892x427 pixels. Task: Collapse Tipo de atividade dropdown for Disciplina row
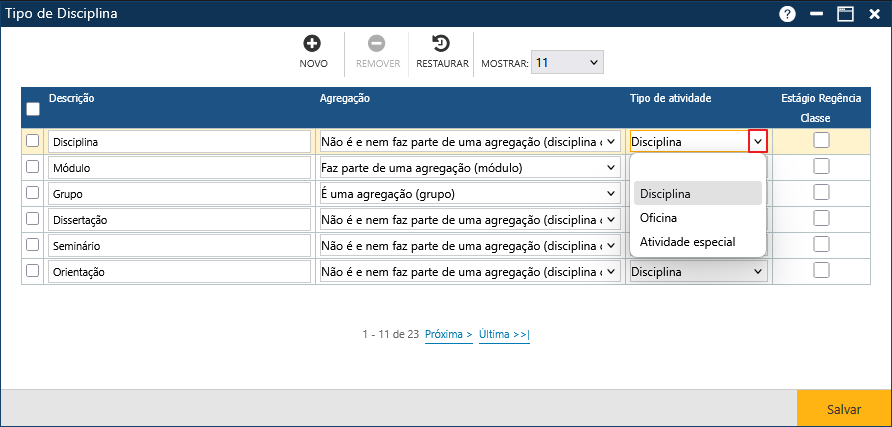coord(758,142)
